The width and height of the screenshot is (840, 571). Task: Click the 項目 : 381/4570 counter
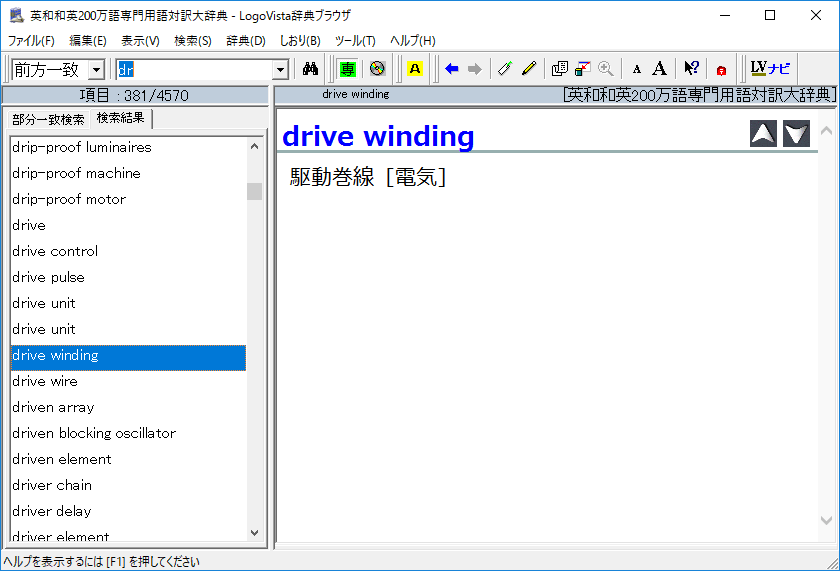point(134,95)
